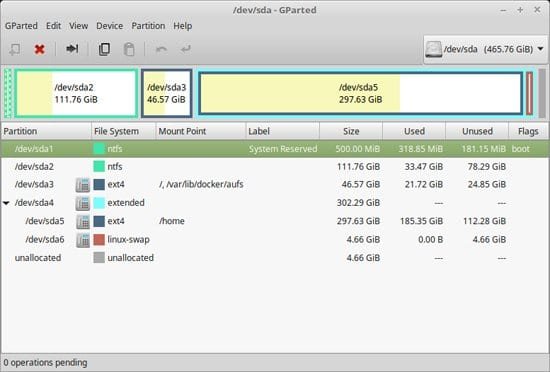Select gray unallocated block in disk graphic

pyautogui.click(x=542, y=93)
